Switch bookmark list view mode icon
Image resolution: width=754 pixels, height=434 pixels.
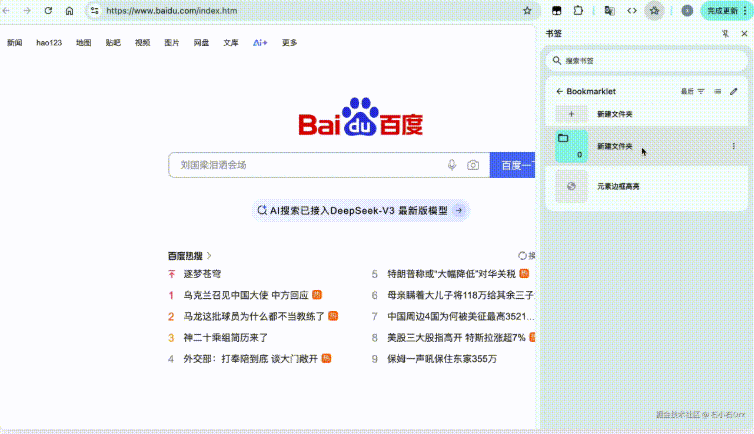click(717, 91)
